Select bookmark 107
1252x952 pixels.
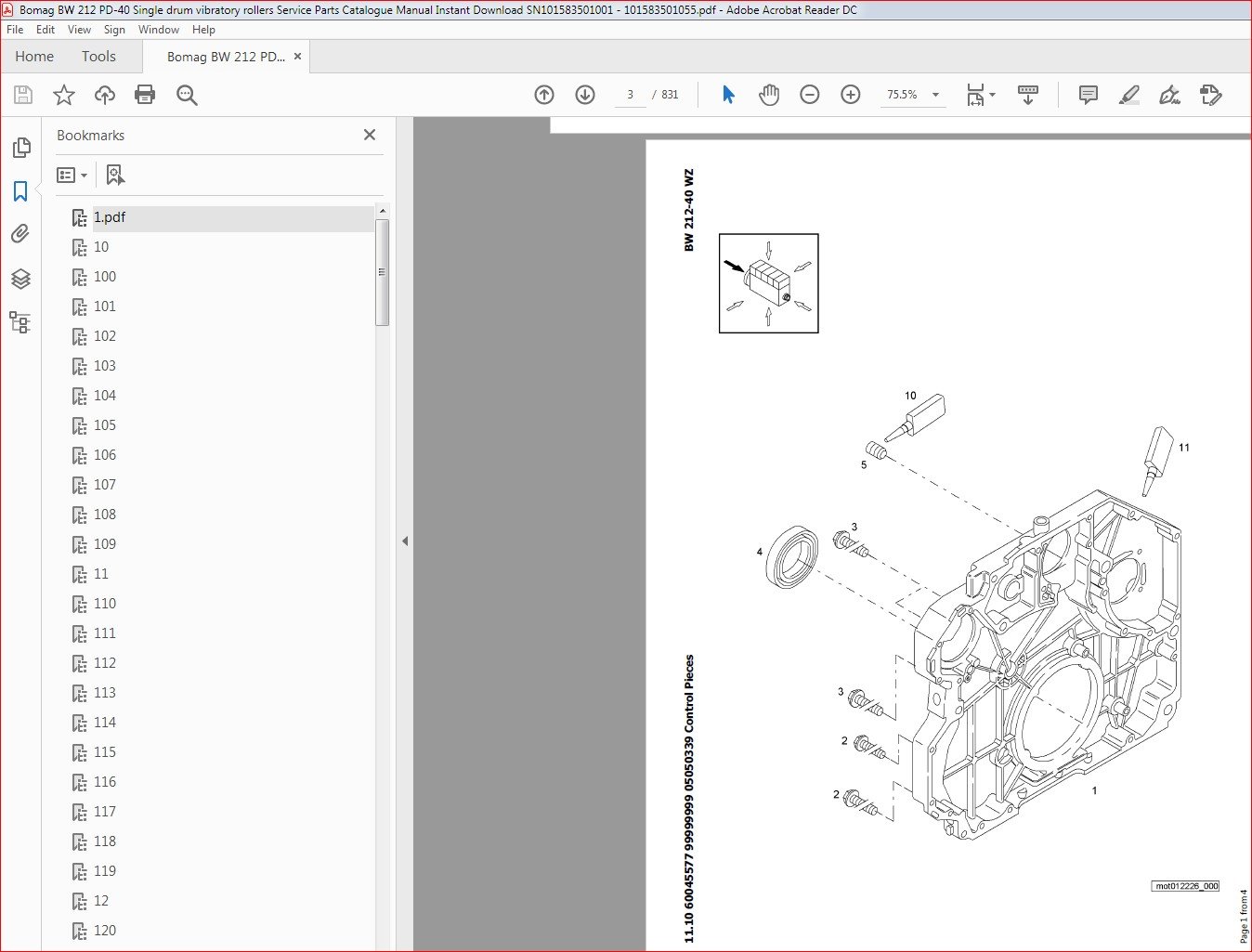[x=104, y=485]
